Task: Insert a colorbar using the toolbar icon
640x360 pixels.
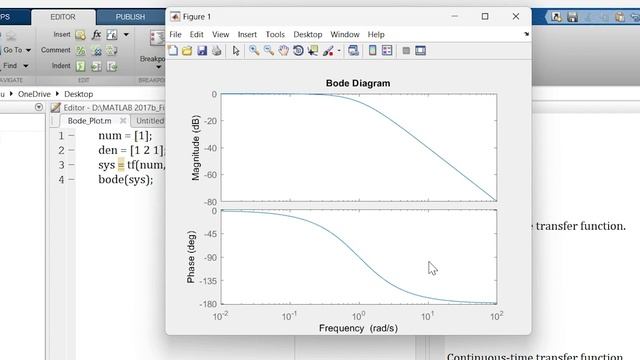Action: point(372,51)
